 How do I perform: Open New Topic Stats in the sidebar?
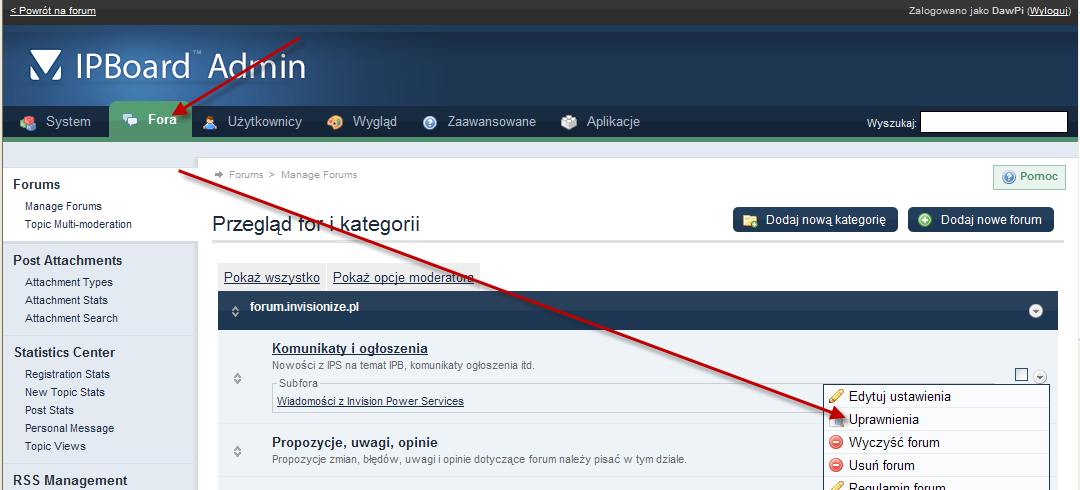[x=65, y=392]
